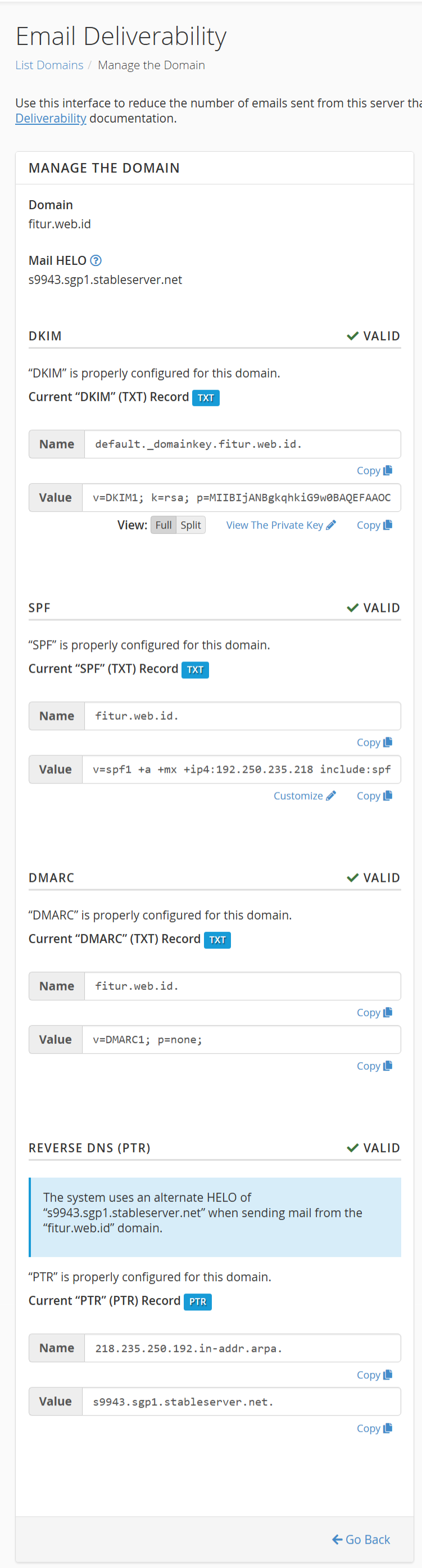Open the Deliverability documentation link
The height and width of the screenshot is (1568, 422).
51,119
